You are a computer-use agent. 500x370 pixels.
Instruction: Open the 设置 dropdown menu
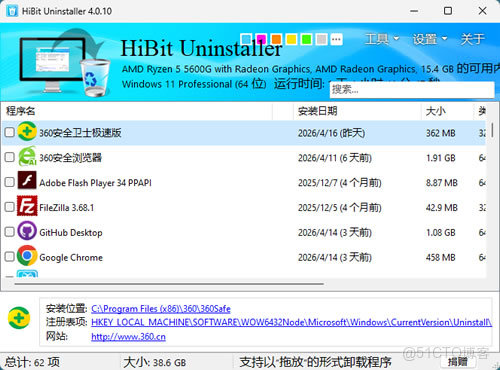tap(430, 39)
